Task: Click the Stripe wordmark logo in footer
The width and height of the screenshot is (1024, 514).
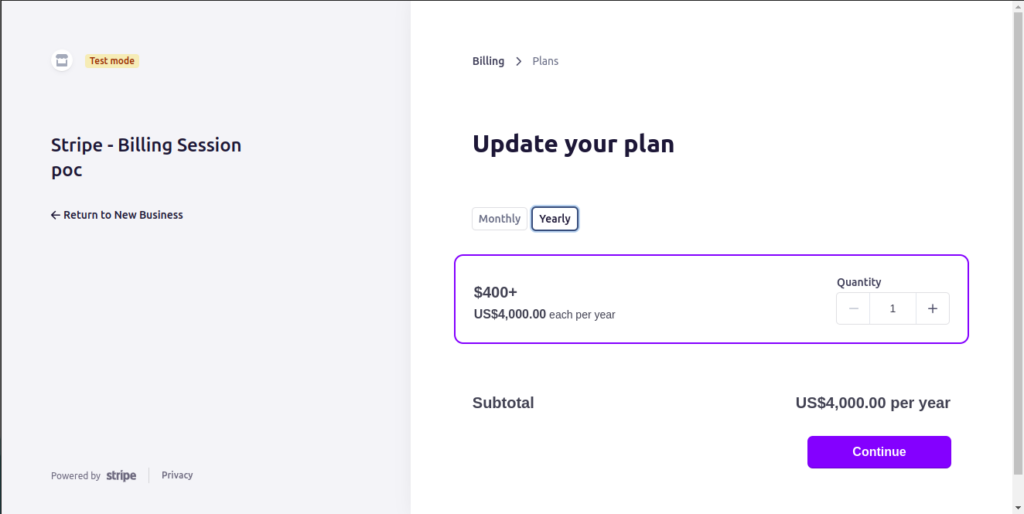Action: [x=121, y=475]
